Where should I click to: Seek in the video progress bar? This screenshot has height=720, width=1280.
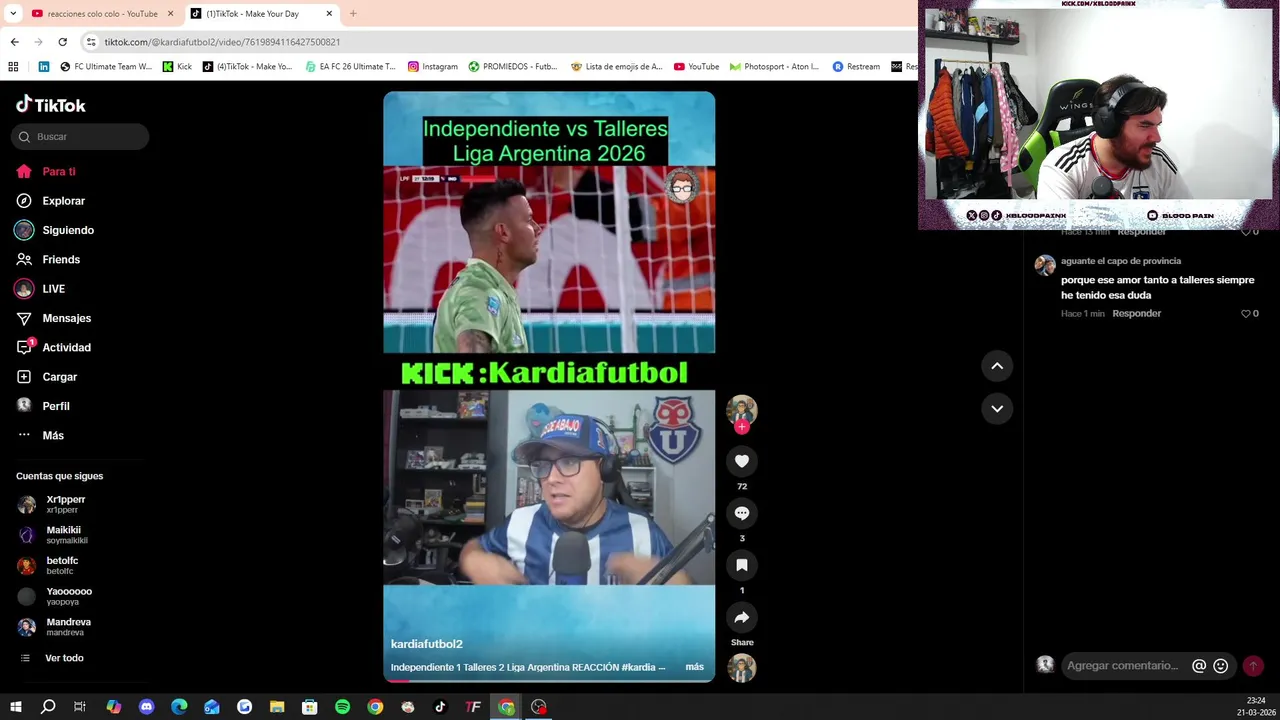549,680
